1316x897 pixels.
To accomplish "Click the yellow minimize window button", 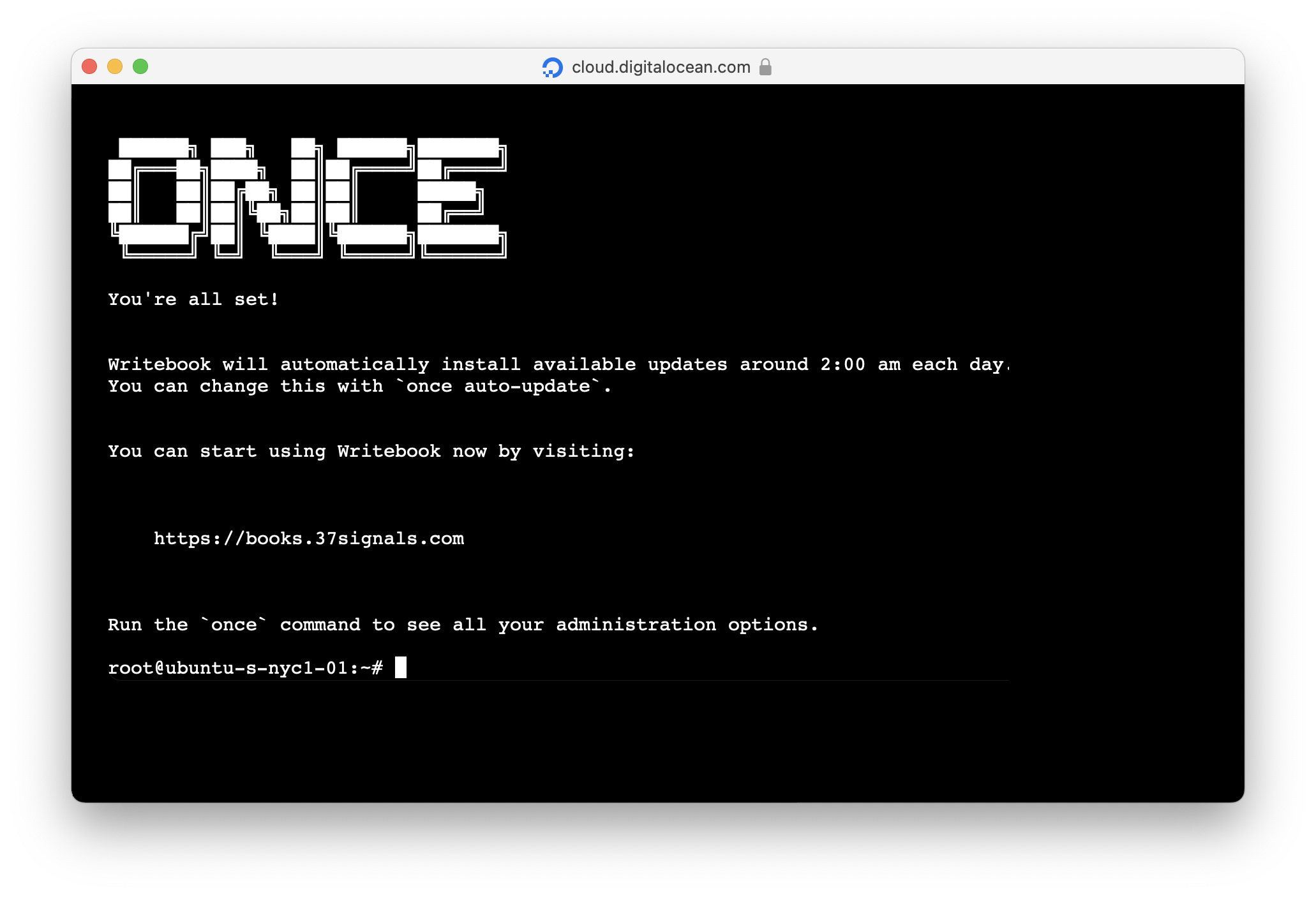I will point(115,66).
